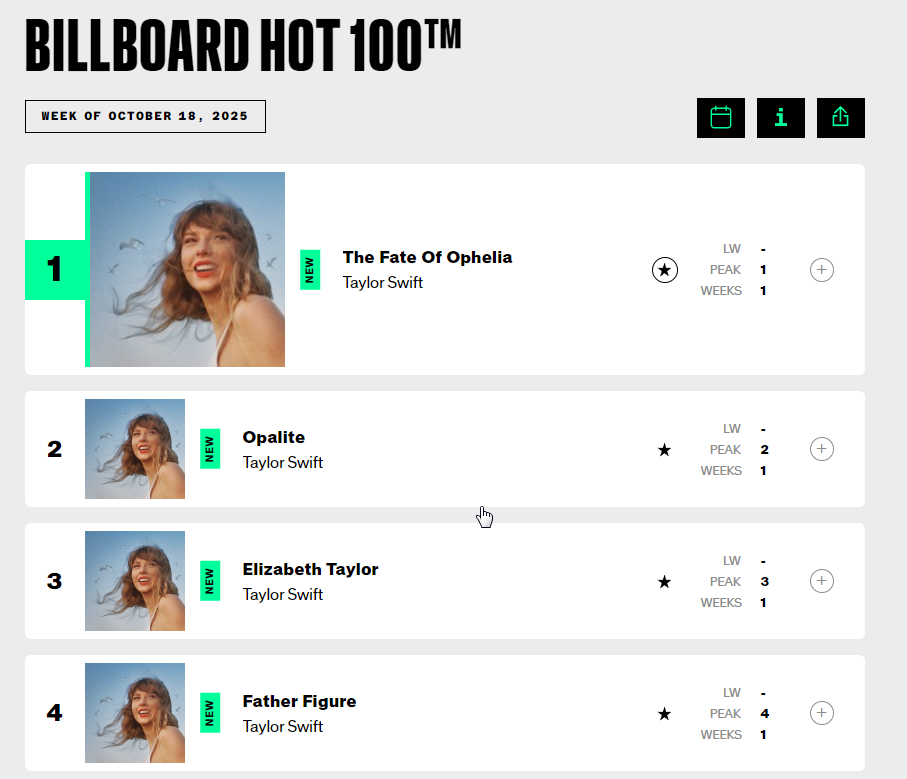Open the Elizabeth Taylor song title
This screenshot has height=779, width=907.
point(310,569)
